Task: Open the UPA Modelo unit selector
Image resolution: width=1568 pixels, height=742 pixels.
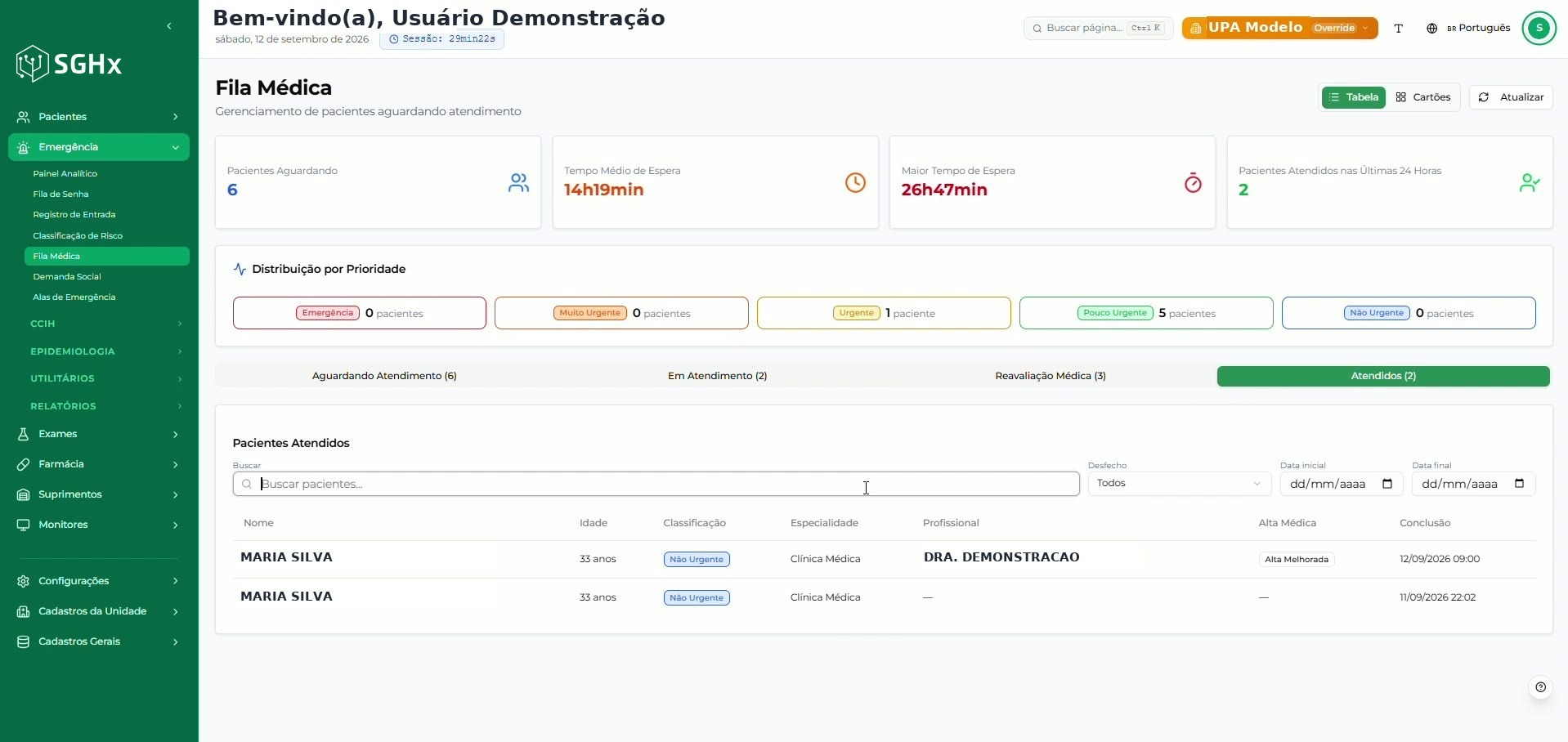Action: pyautogui.click(x=1279, y=28)
